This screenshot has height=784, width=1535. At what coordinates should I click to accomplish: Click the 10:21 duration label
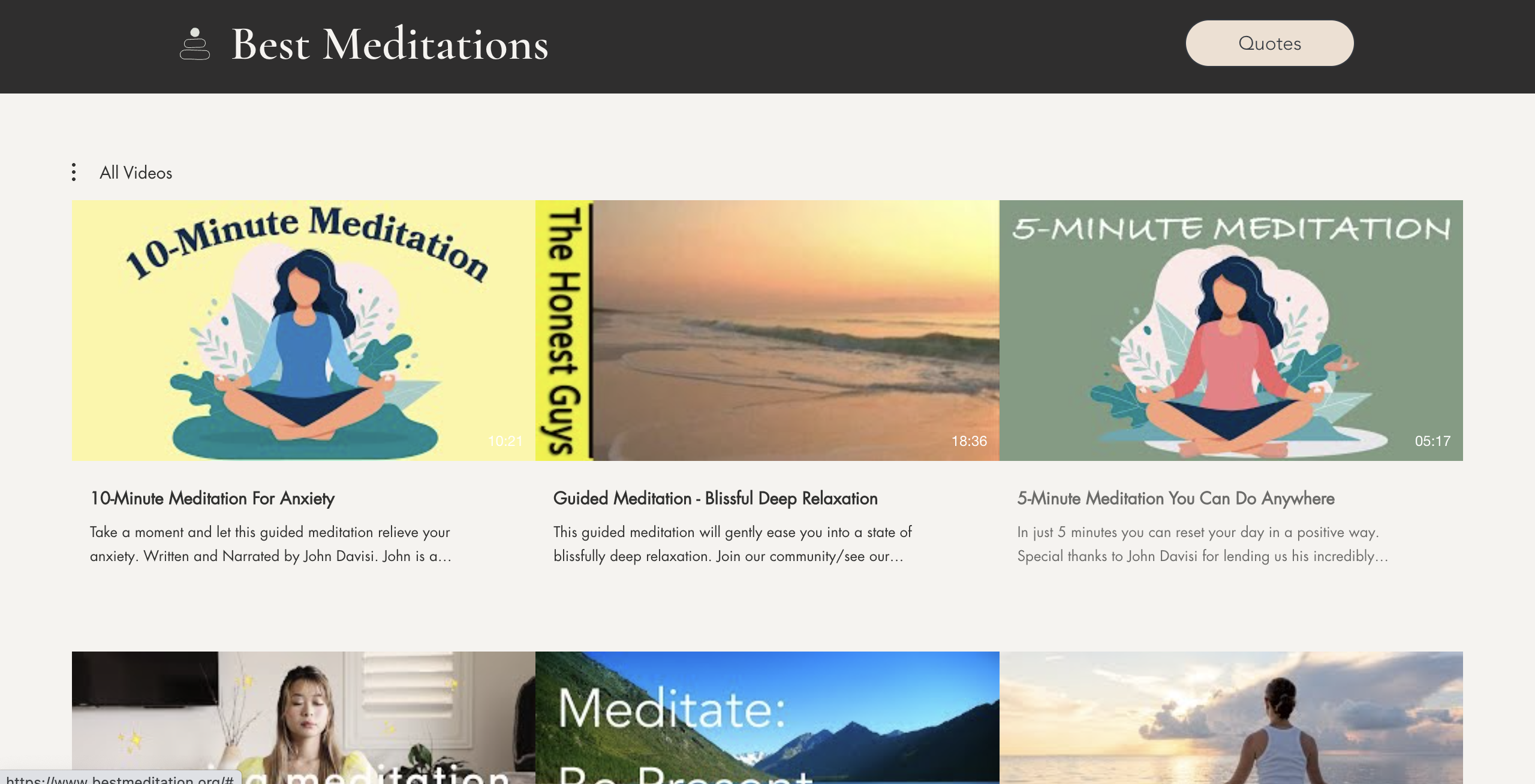[x=505, y=441]
